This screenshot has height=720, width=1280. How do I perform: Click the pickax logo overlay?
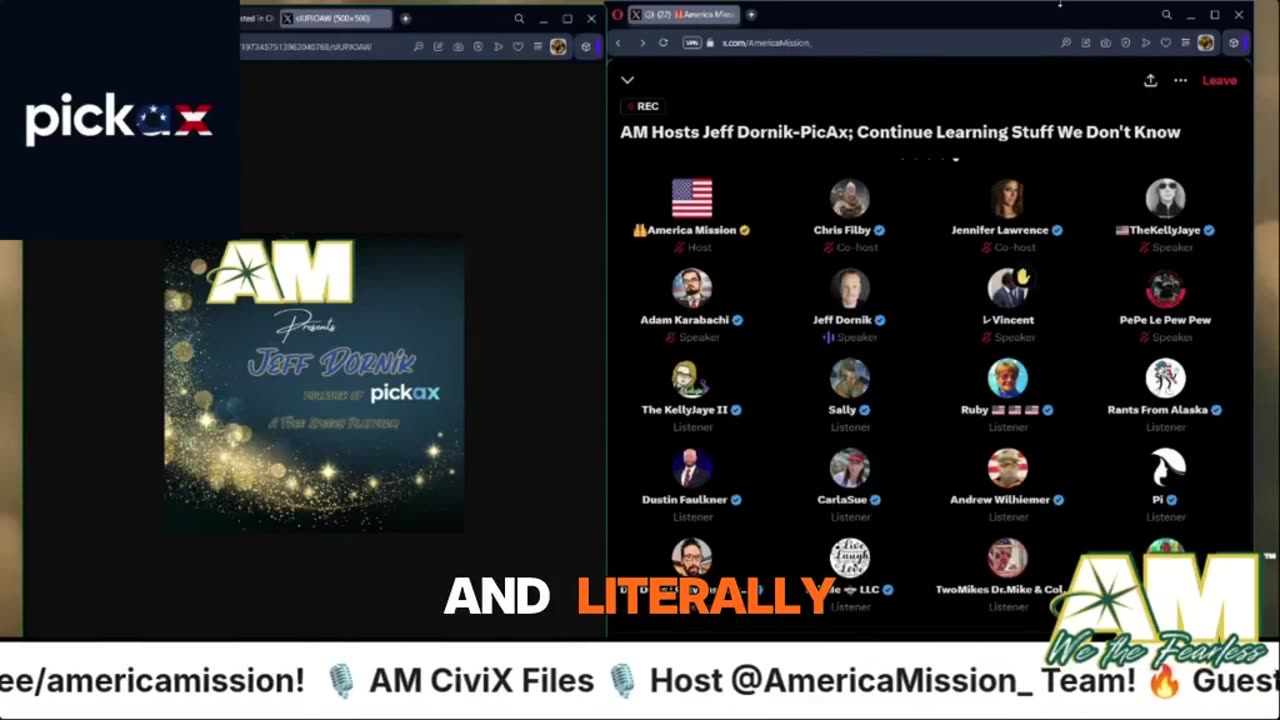(119, 120)
